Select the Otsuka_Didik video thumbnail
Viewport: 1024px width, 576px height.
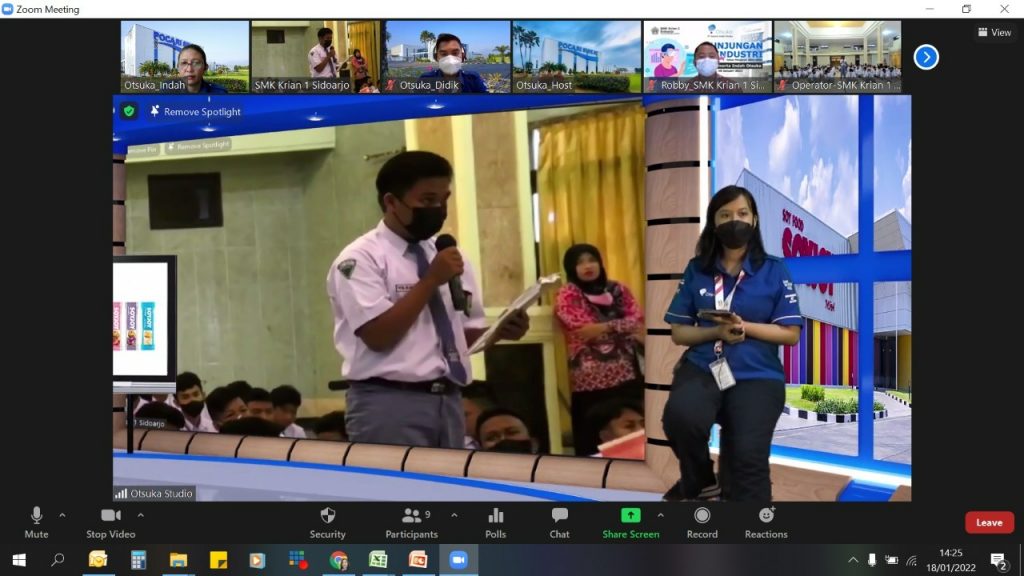(447, 57)
